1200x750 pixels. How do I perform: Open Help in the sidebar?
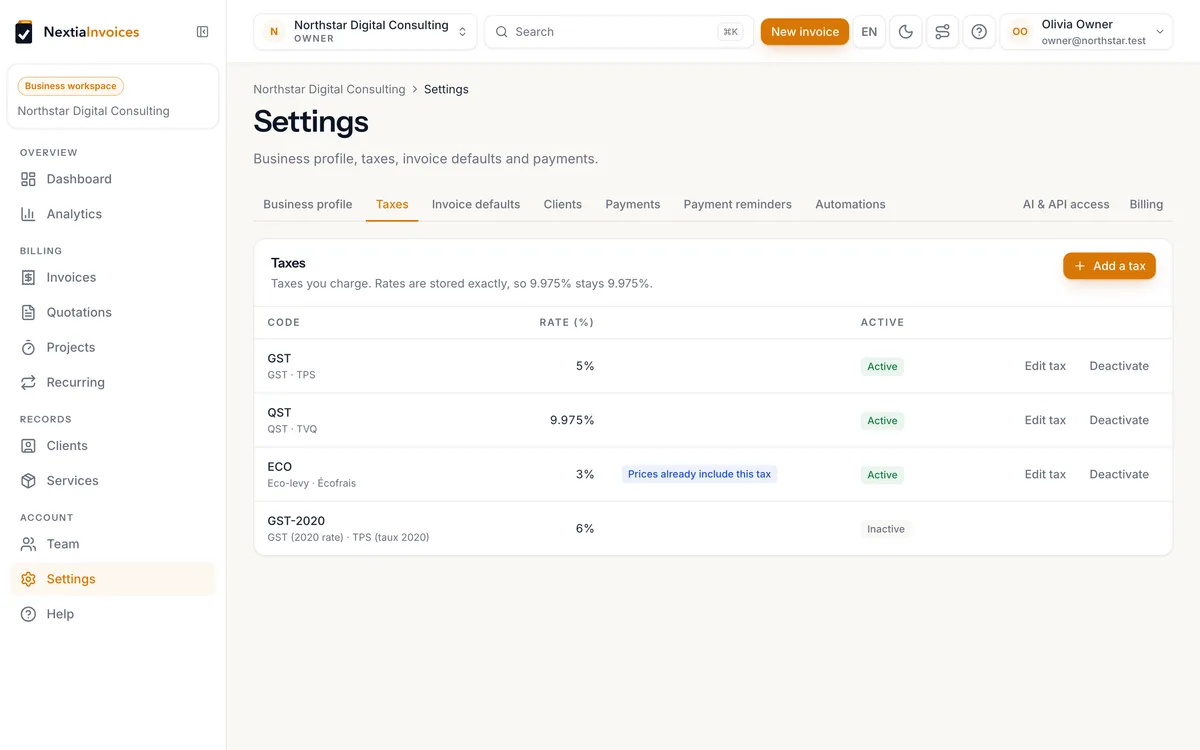click(112, 614)
